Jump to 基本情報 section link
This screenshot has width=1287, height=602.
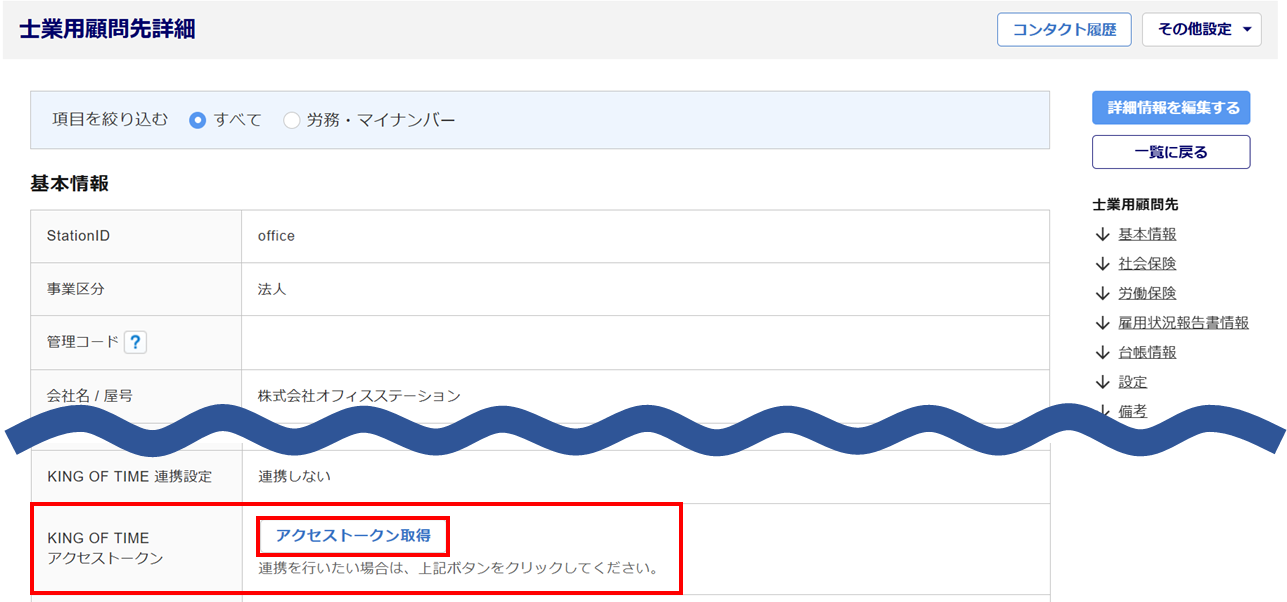click(1147, 234)
